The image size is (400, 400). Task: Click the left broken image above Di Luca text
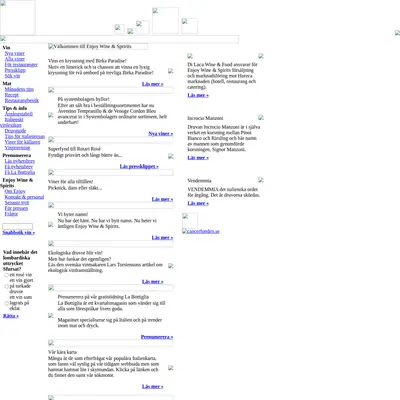(x=190, y=56)
